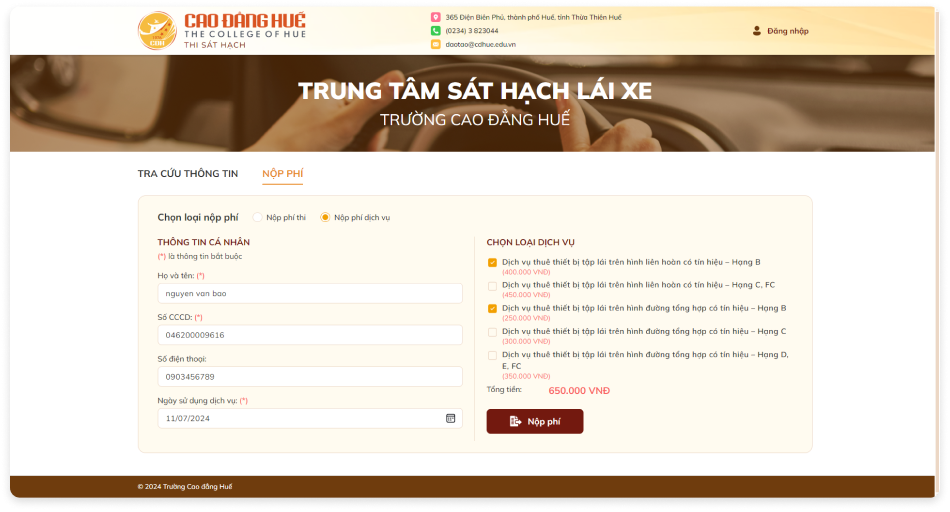
Task: Click the THÔNG TIN CÁ NHÂN heading
Action: 204,242
